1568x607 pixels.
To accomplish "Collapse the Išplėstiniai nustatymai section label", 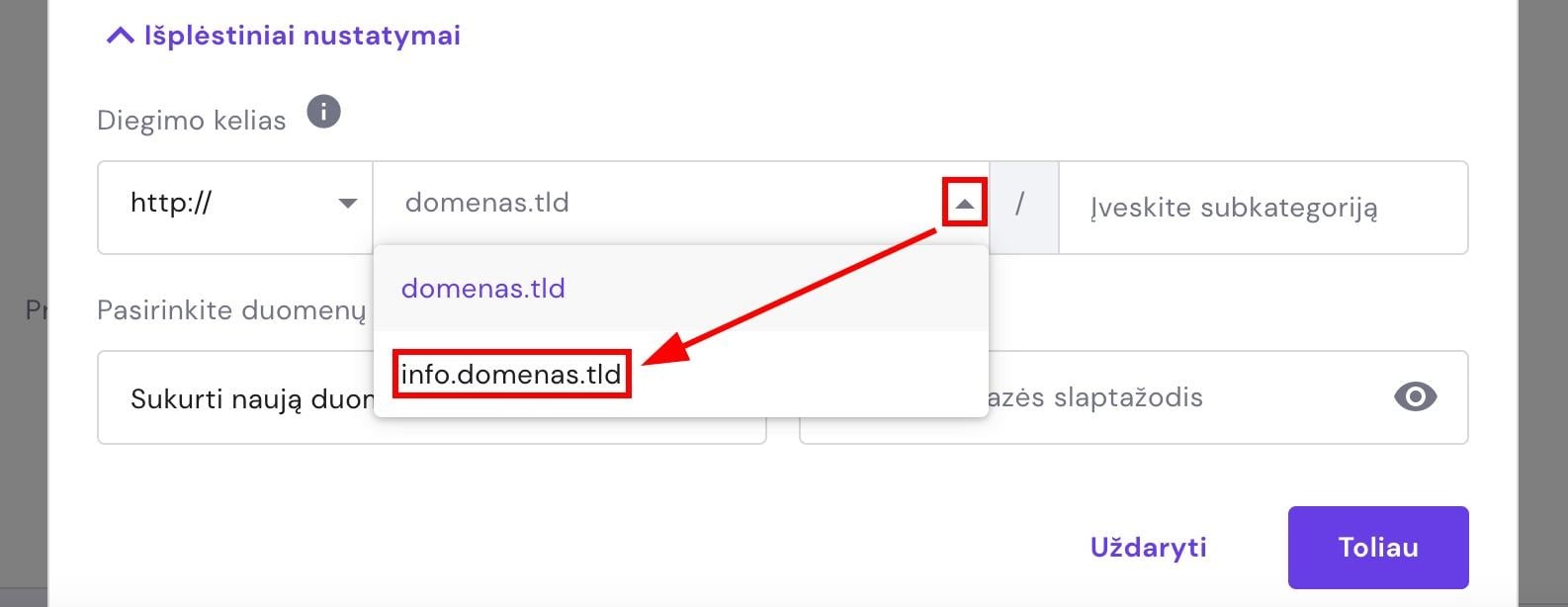I will point(302,36).
